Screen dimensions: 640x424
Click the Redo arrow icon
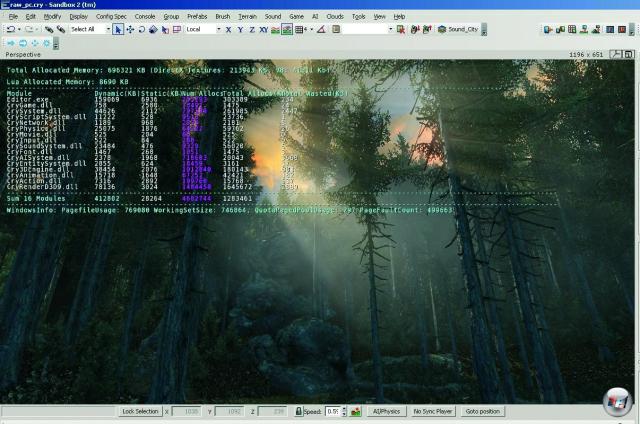29,29
